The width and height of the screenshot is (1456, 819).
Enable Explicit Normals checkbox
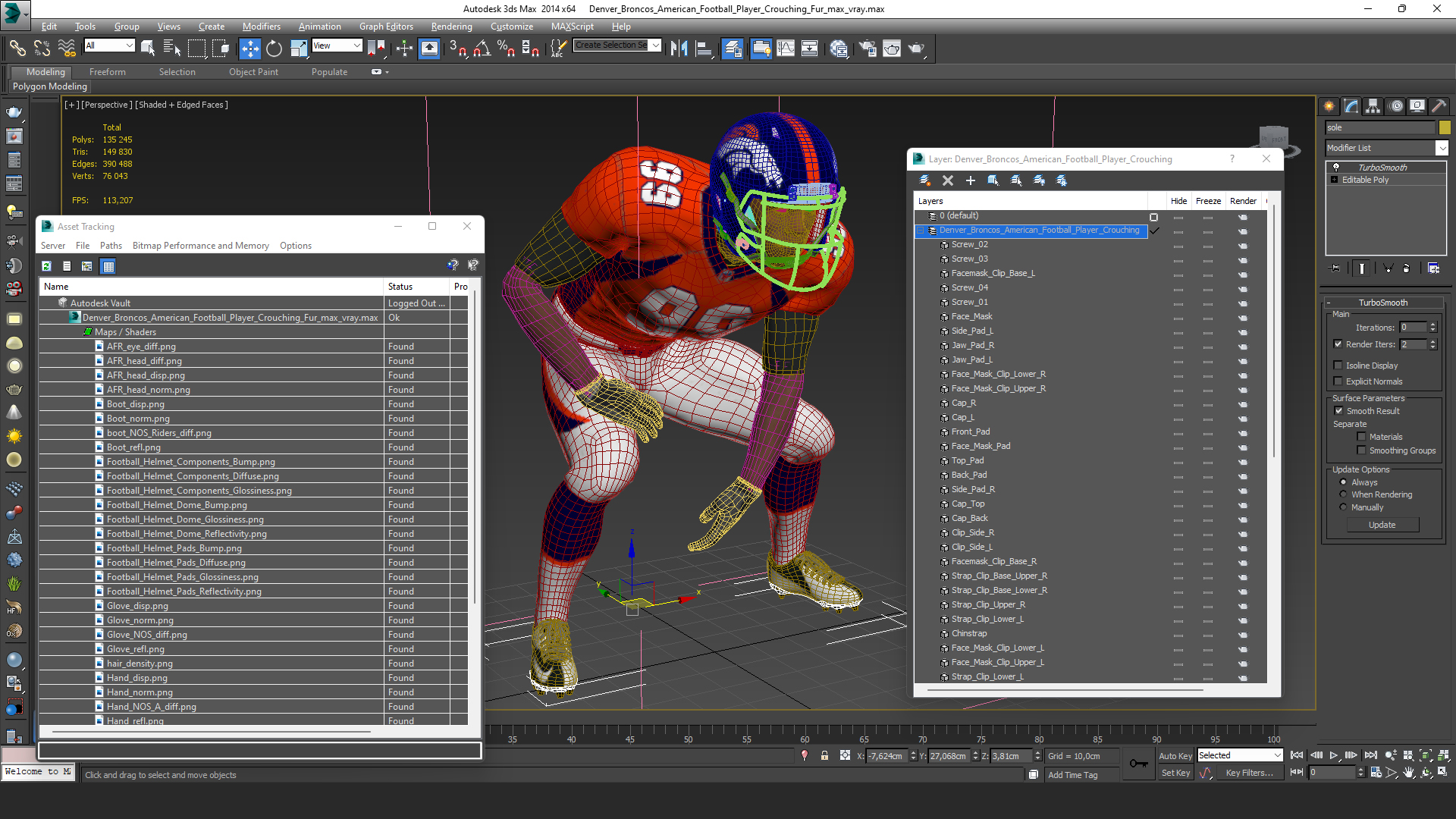(1338, 381)
